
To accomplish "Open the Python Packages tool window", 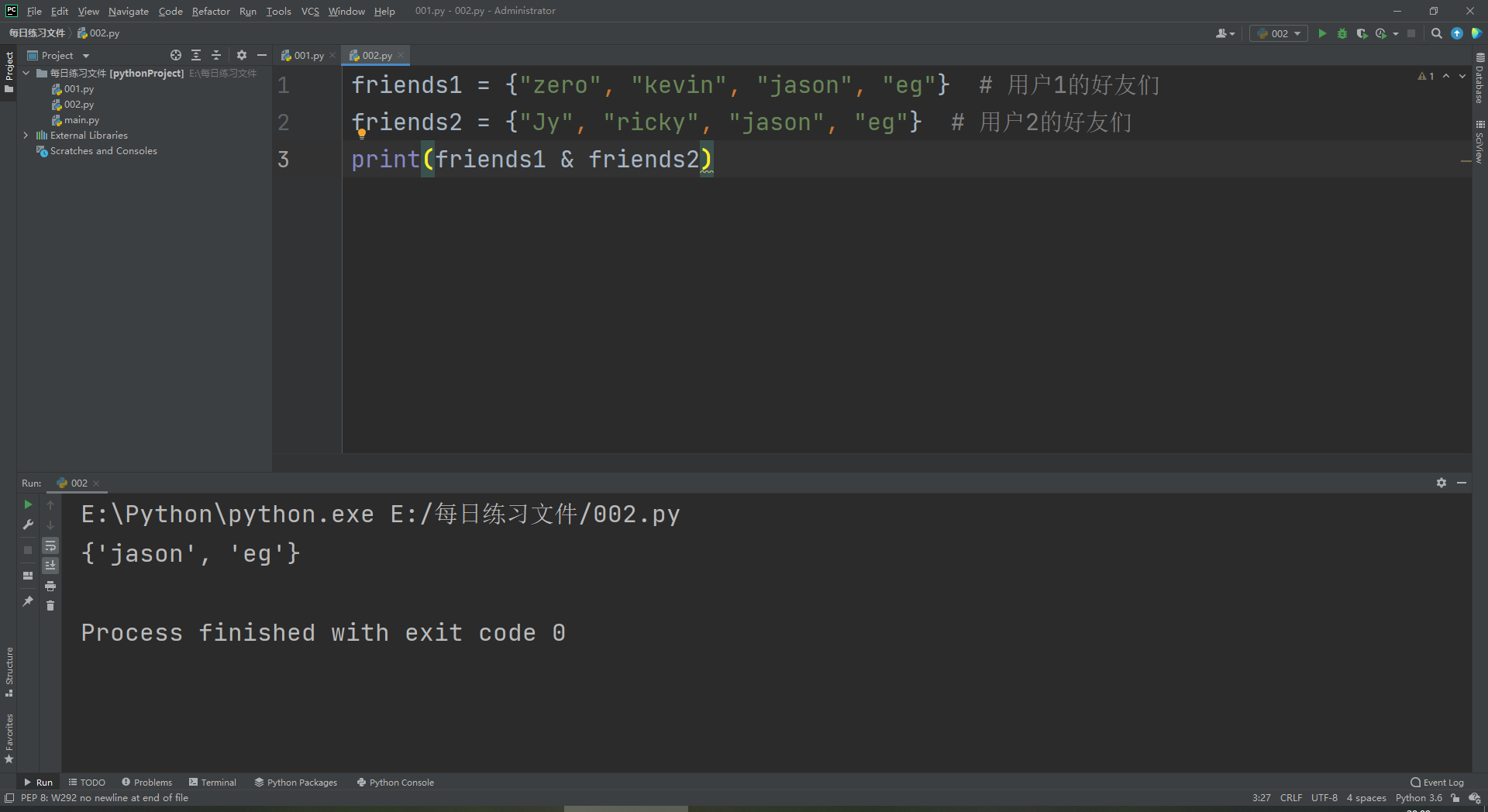I will [296, 783].
